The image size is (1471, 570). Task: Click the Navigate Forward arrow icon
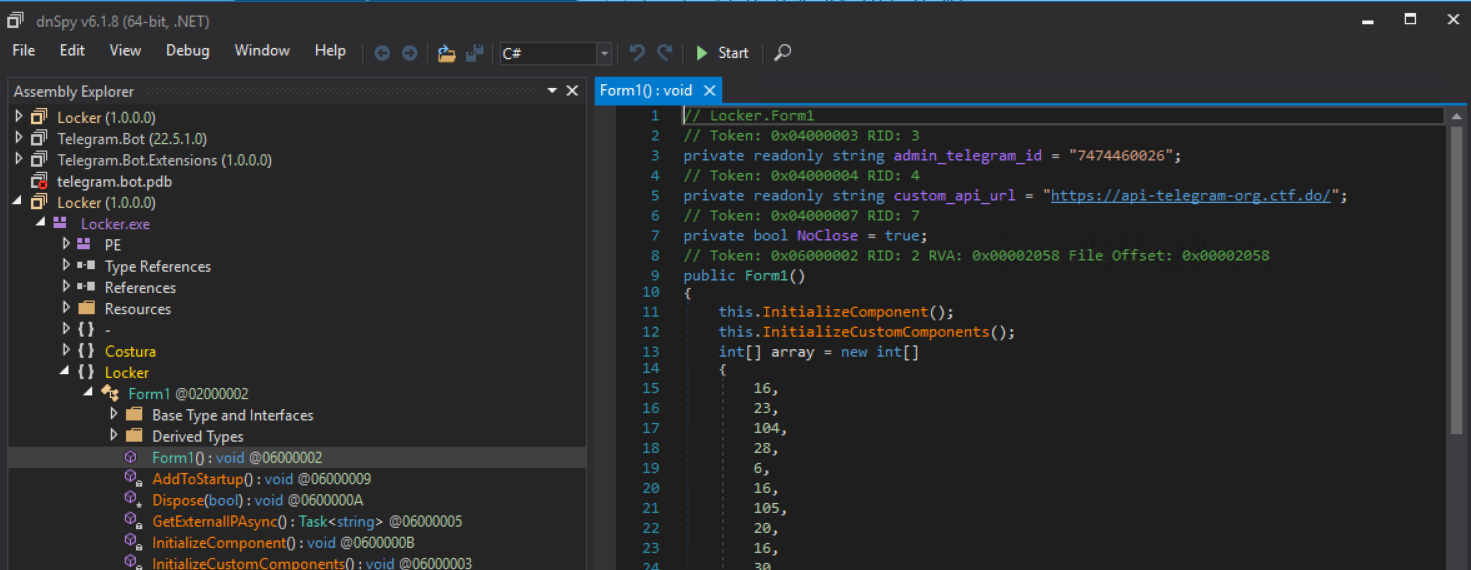click(409, 53)
